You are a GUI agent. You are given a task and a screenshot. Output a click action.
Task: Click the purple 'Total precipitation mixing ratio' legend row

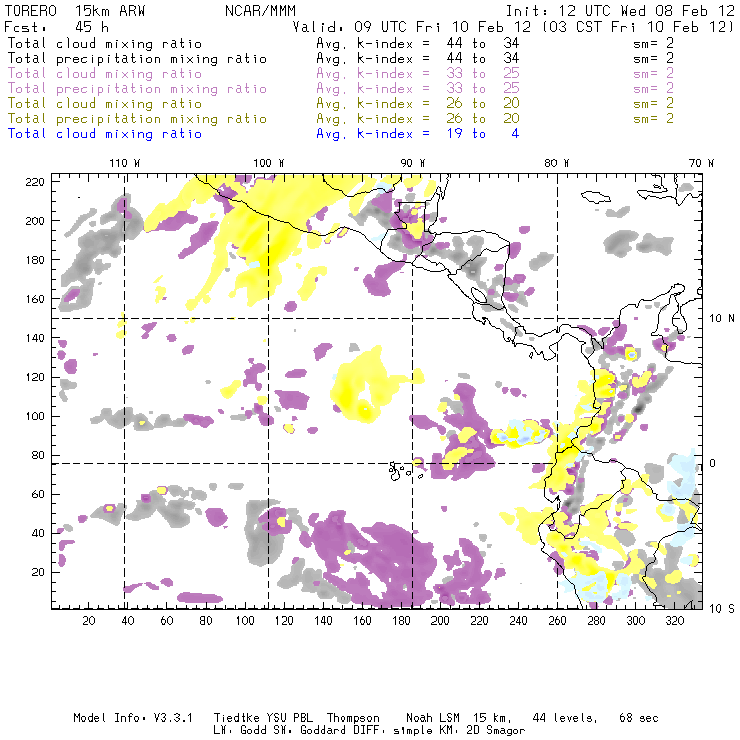tap(341, 89)
